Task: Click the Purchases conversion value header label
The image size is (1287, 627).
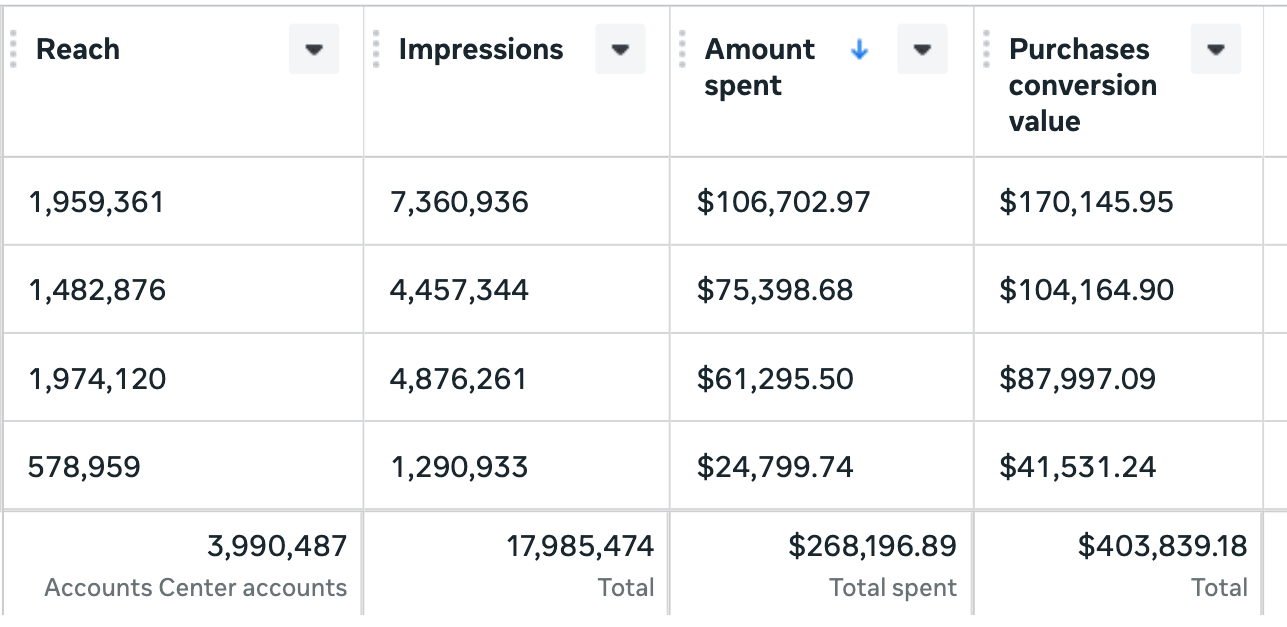Action: [x=1082, y=85]
